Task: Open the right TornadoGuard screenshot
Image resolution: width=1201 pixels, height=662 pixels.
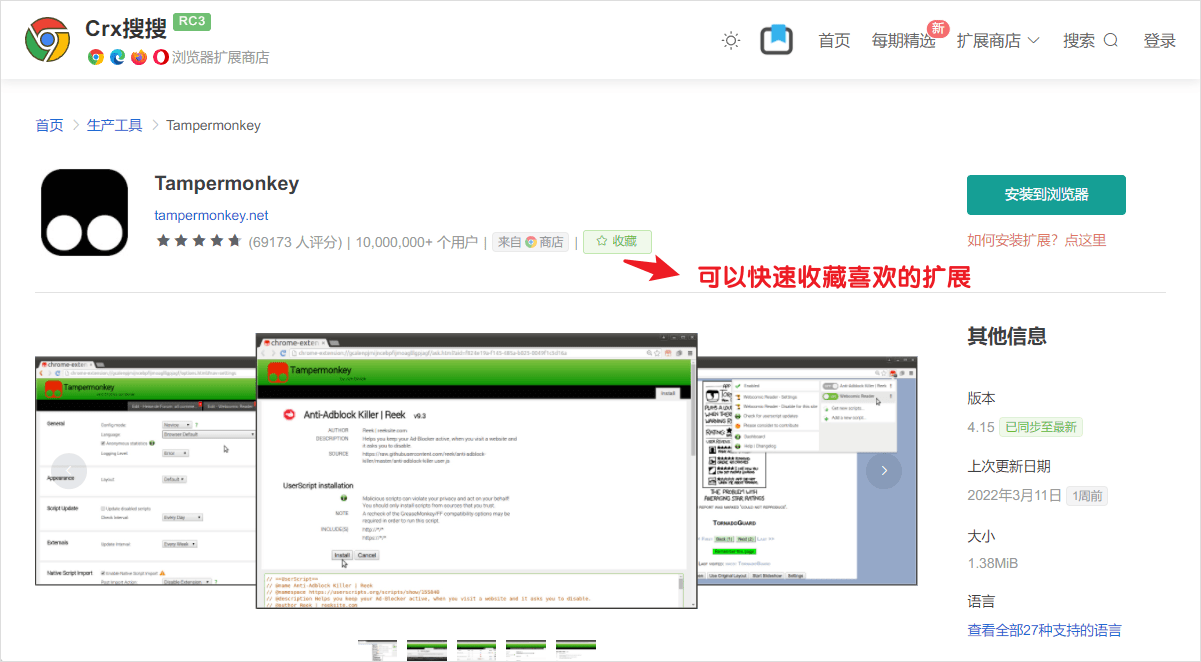Action: point(807,470)
